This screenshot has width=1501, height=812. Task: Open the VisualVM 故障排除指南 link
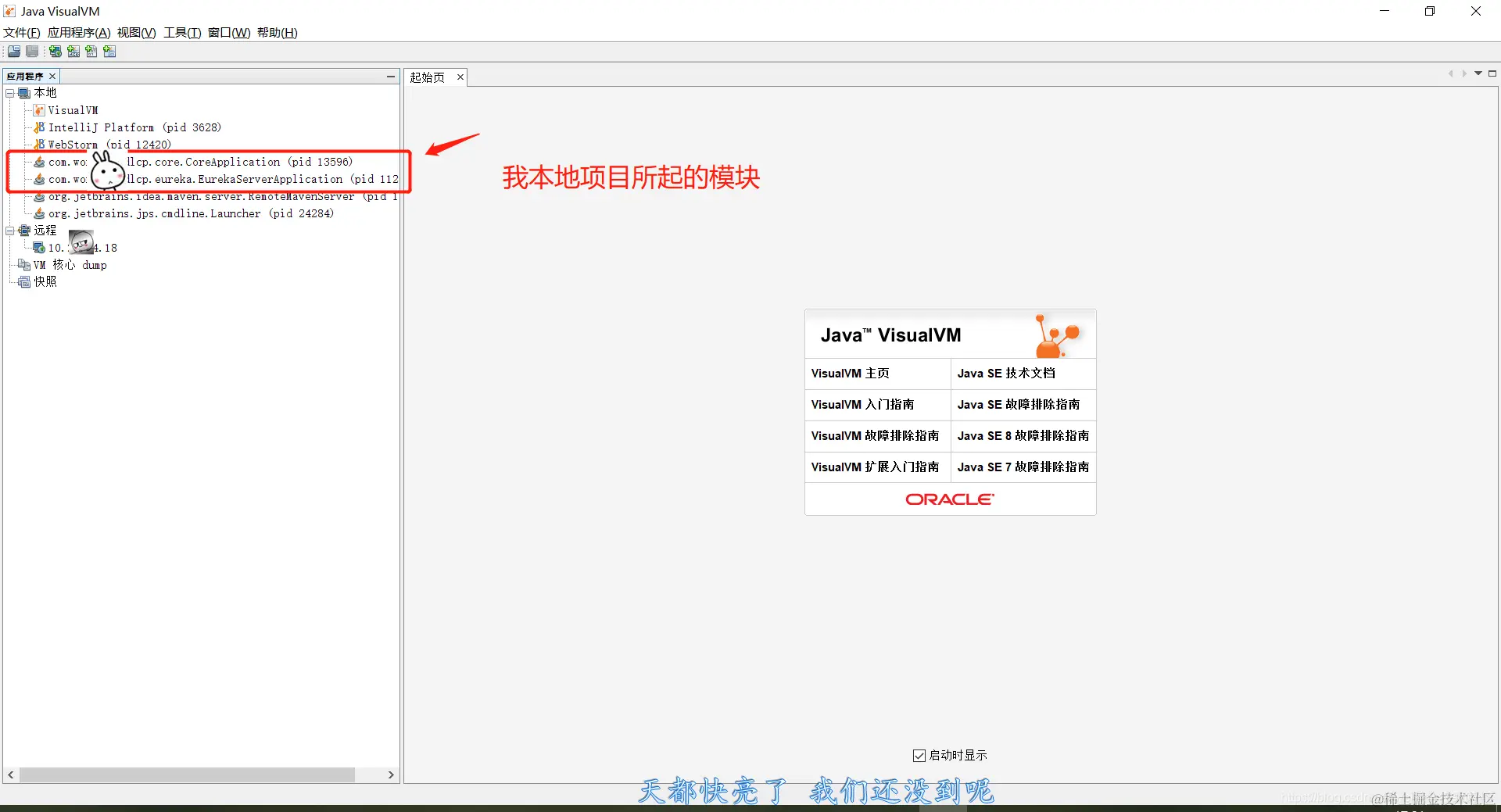875,436
